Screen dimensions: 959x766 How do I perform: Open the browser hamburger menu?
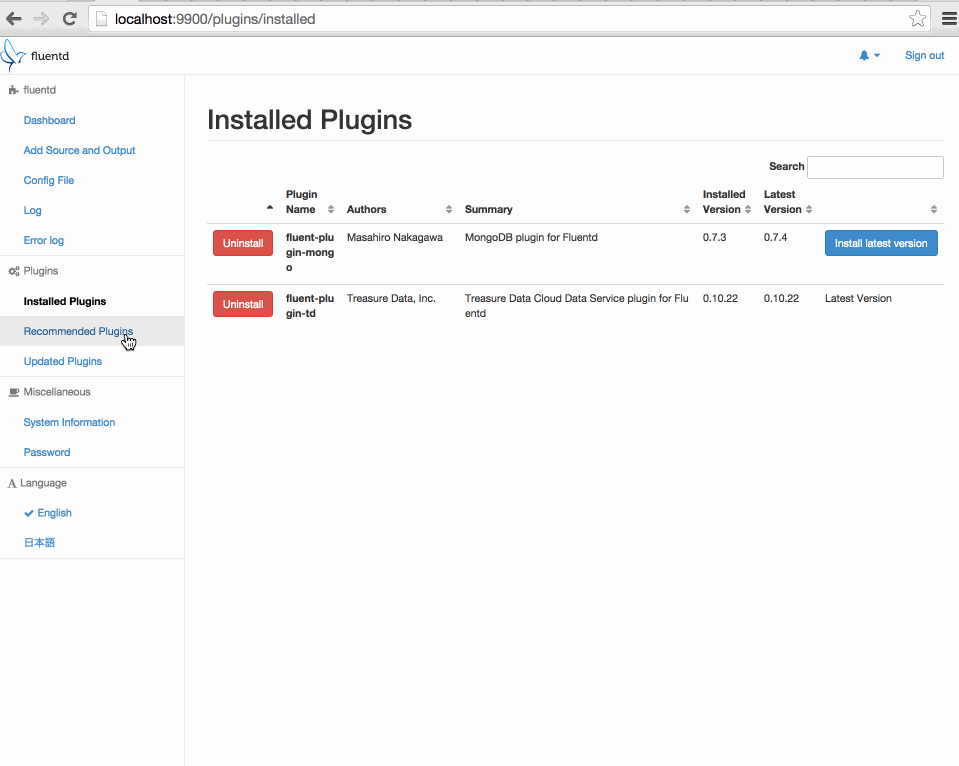[949, 19]
